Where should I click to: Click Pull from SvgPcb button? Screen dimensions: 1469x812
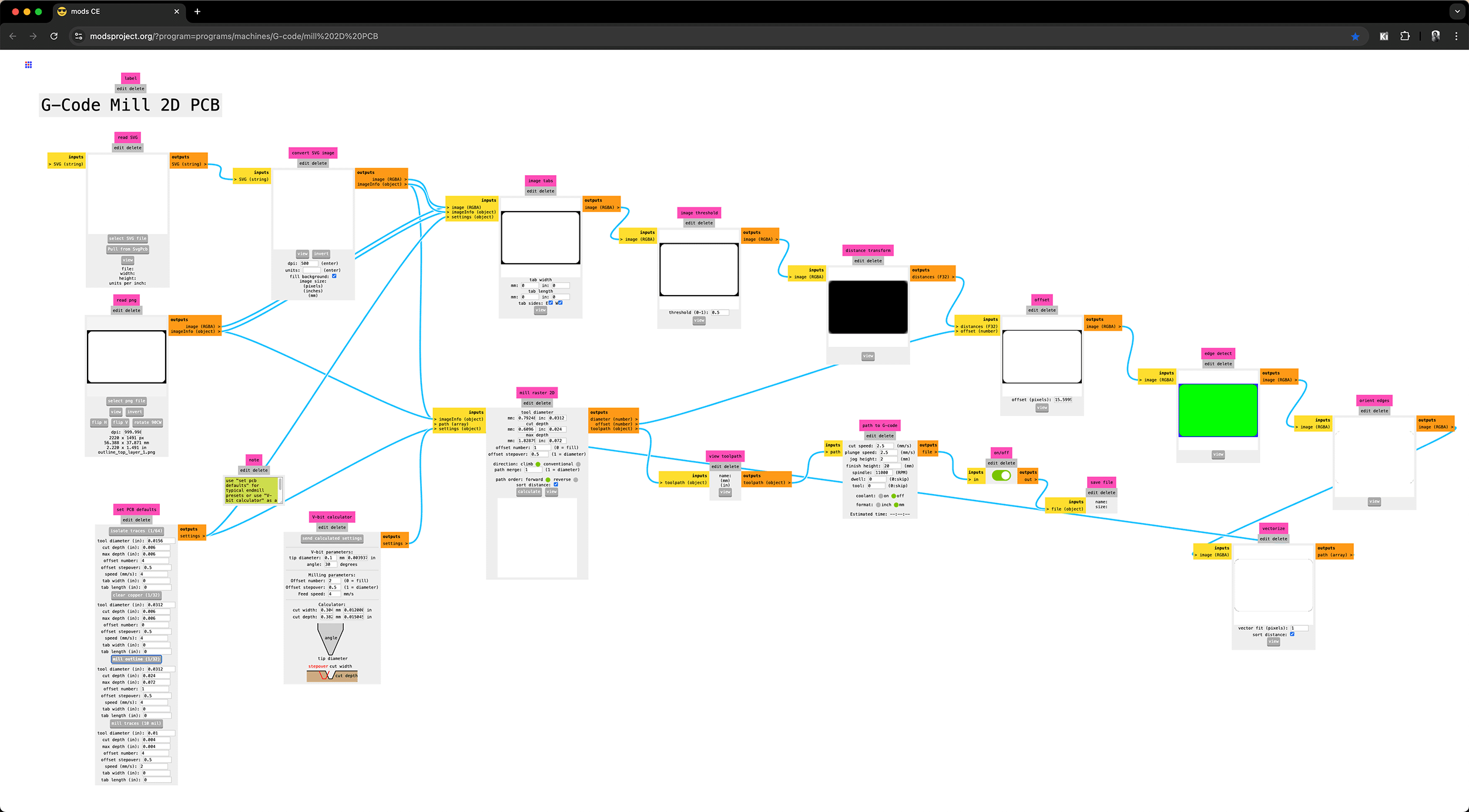click(128, 249)
